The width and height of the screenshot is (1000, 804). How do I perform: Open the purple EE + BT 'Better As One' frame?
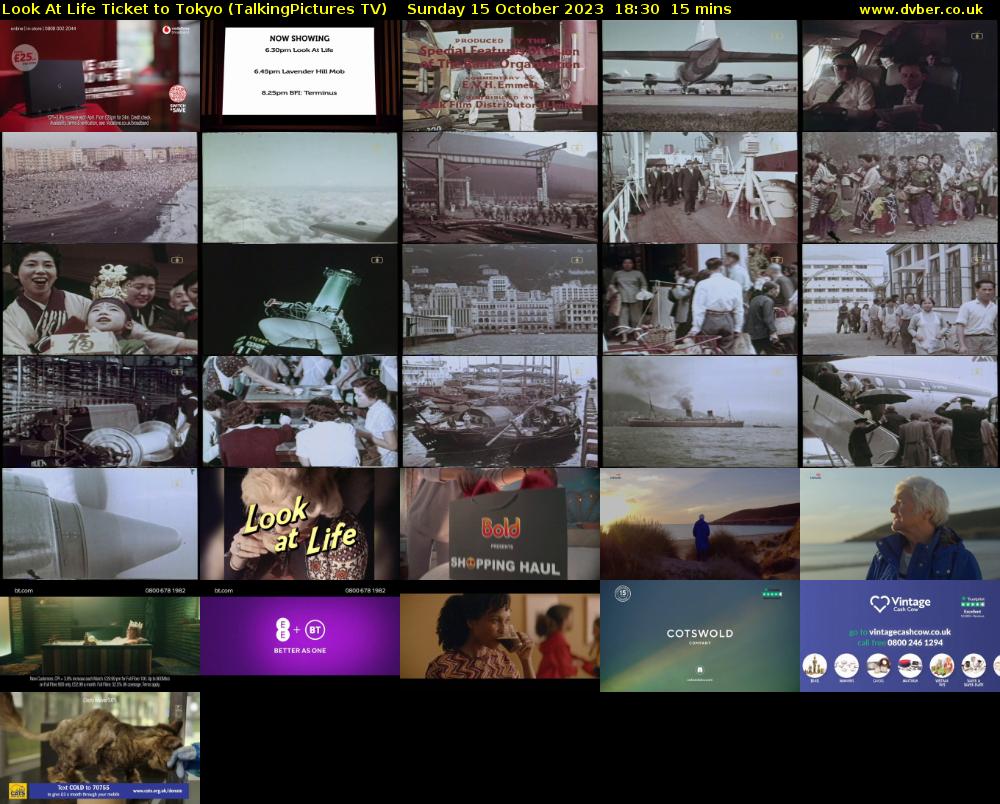pos(300,636)
